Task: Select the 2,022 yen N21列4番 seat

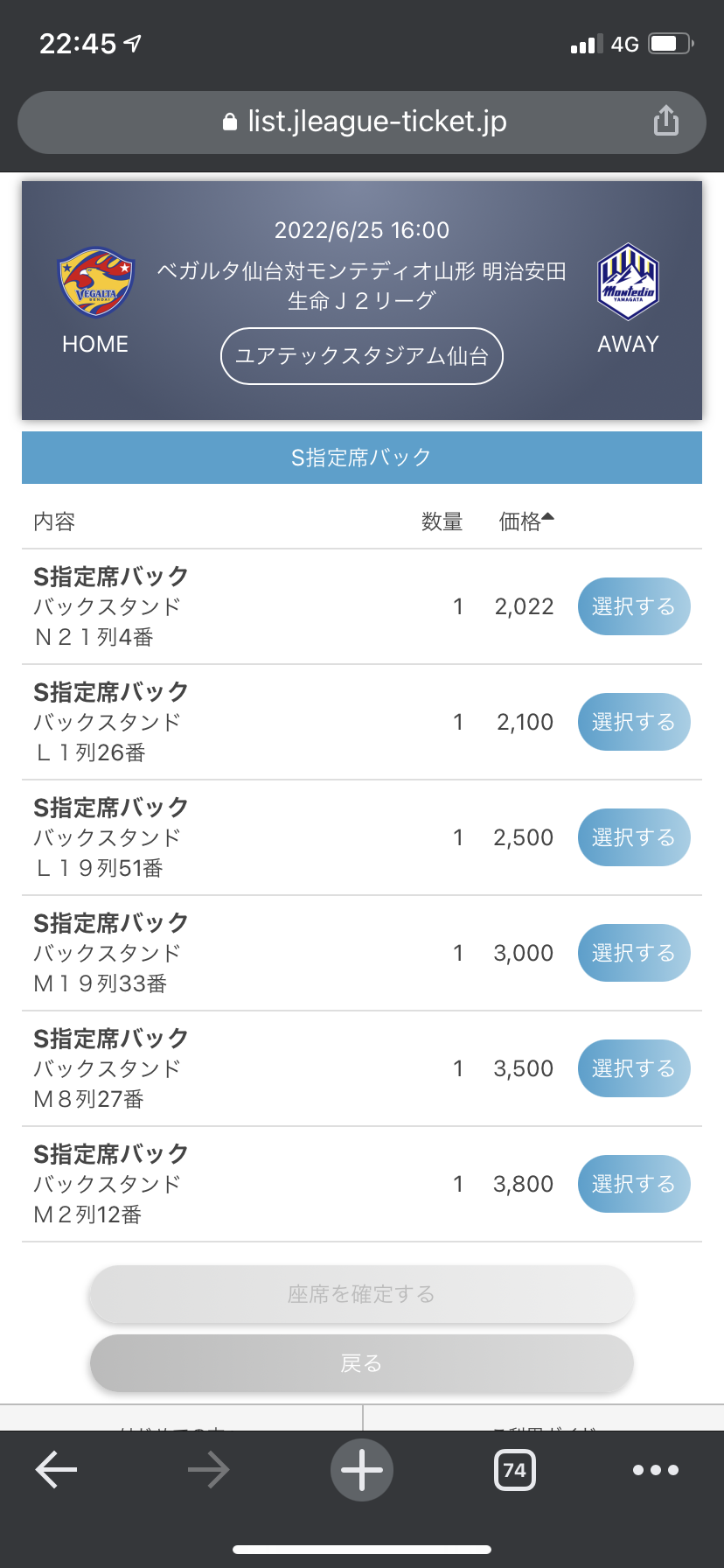Action: (633, 606)
